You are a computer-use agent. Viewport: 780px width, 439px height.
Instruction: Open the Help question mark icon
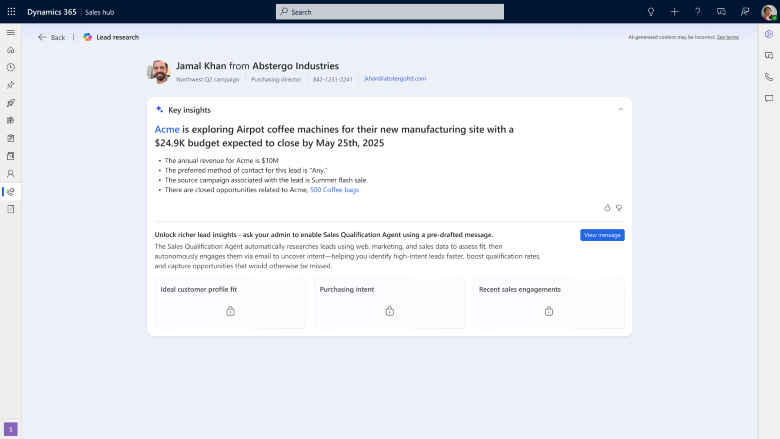tap(697, 11)
